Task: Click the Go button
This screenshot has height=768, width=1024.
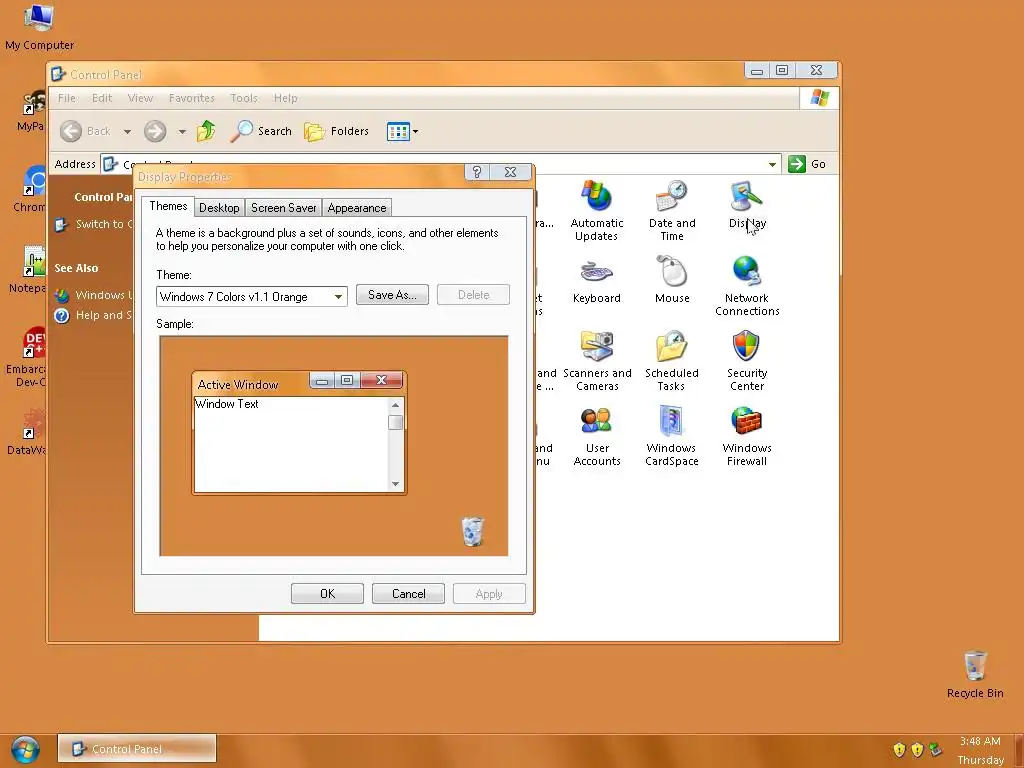Action: click(x=807, y=164)
